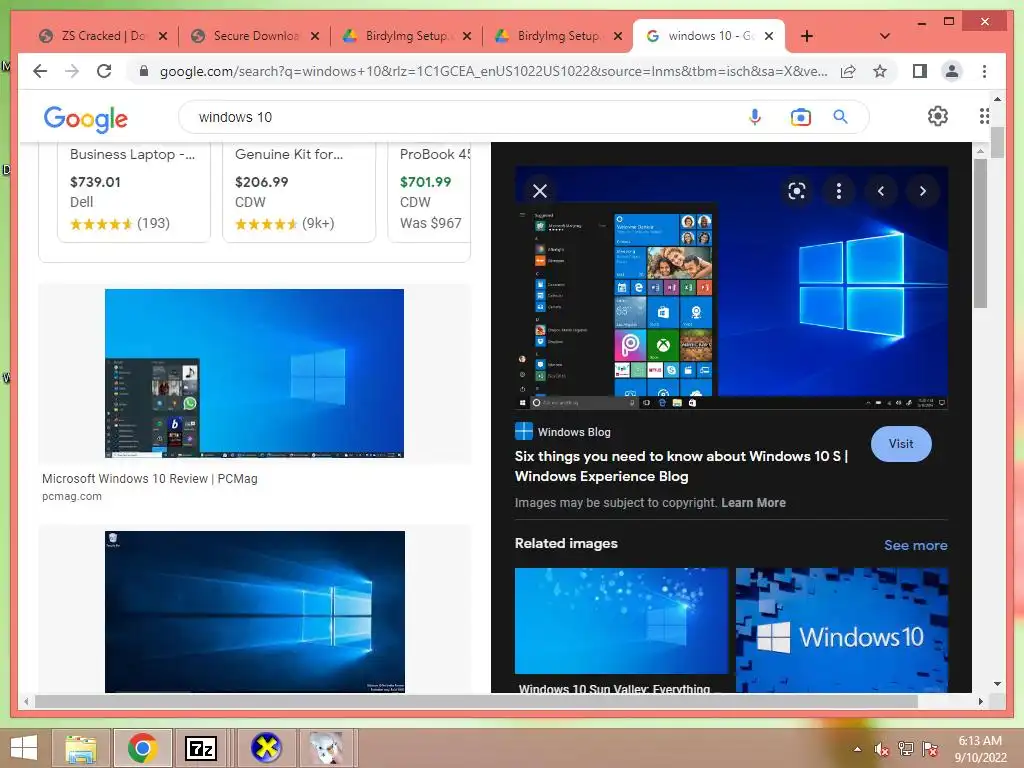Screen dimensions: 1024x768
Task: Click the address bar URL
Action: pos(493,71)
